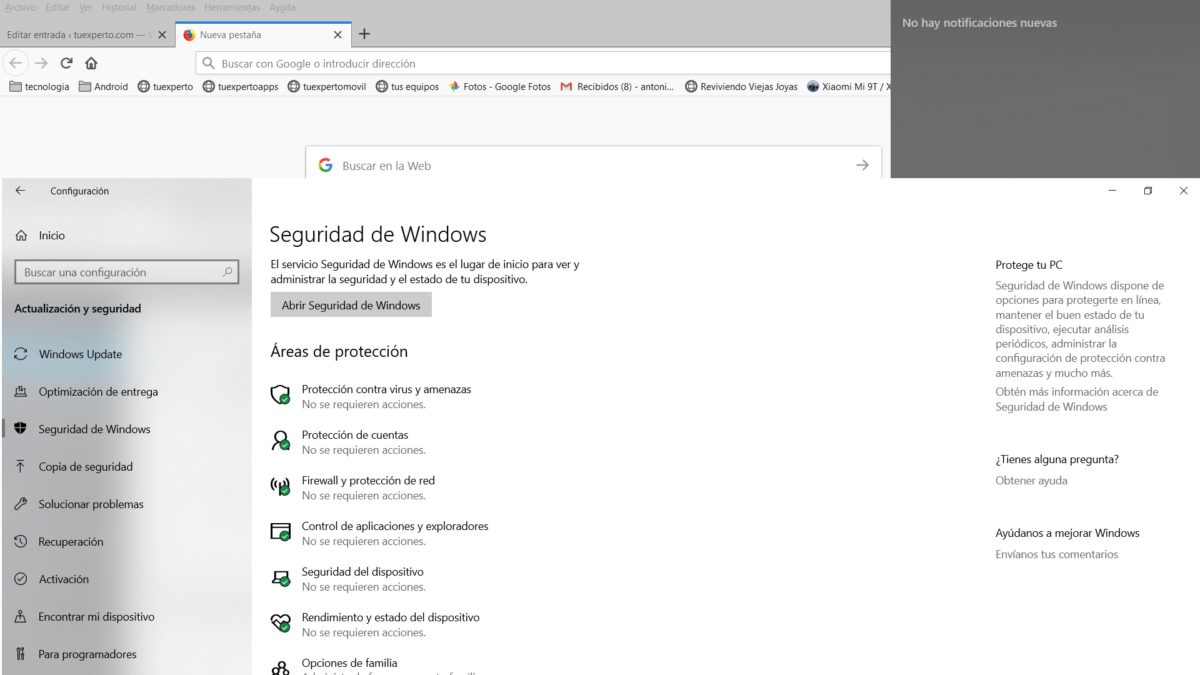The height and width of the screenshot is (675, 1200).
Task: Go back using the Configuración back arrow
Action: point(21,191)
